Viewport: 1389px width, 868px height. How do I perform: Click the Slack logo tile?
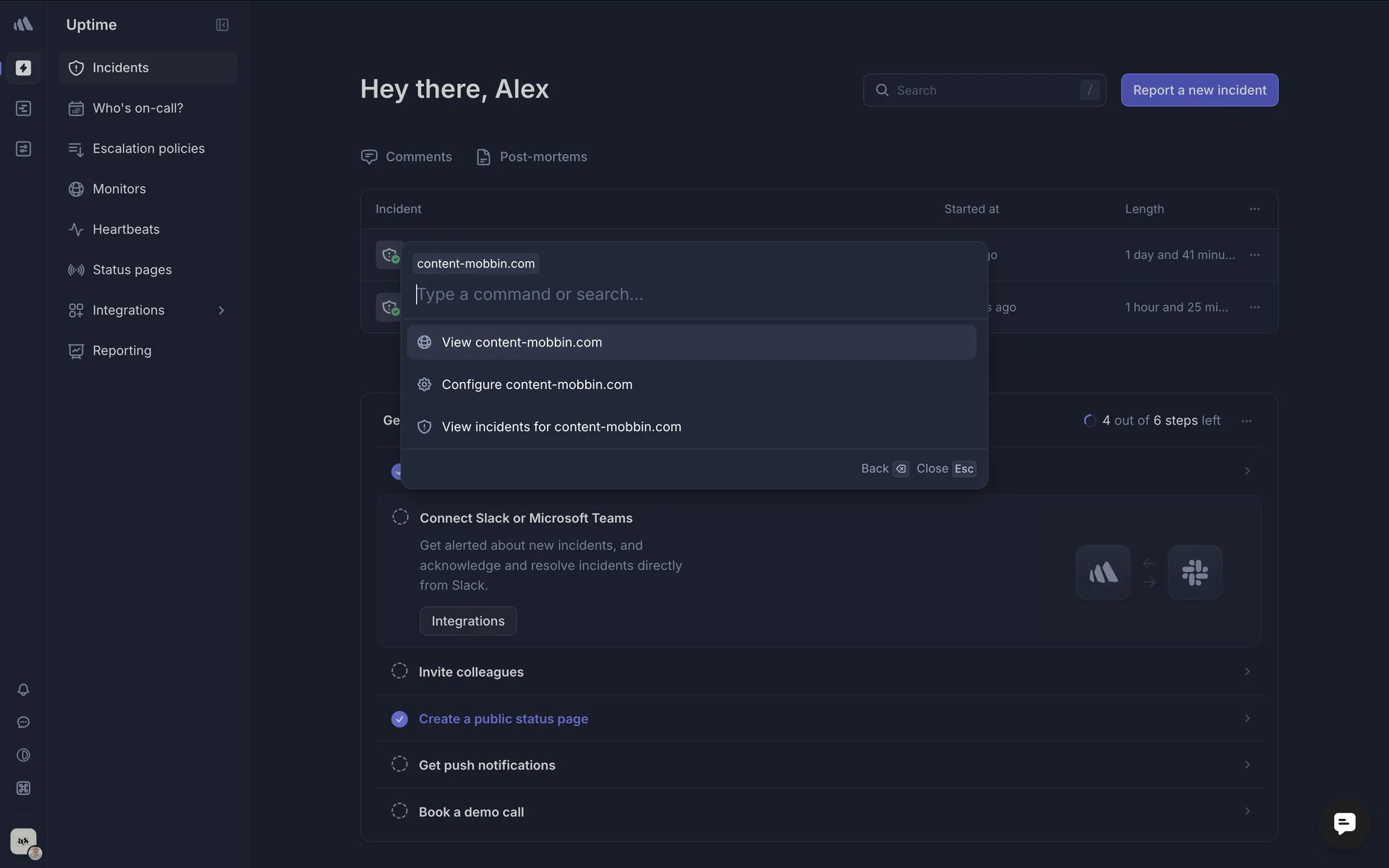coord(1194,573)
